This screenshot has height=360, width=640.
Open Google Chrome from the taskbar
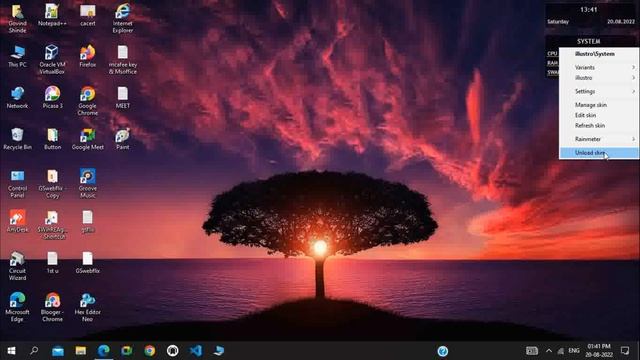[x=149, y=351]
